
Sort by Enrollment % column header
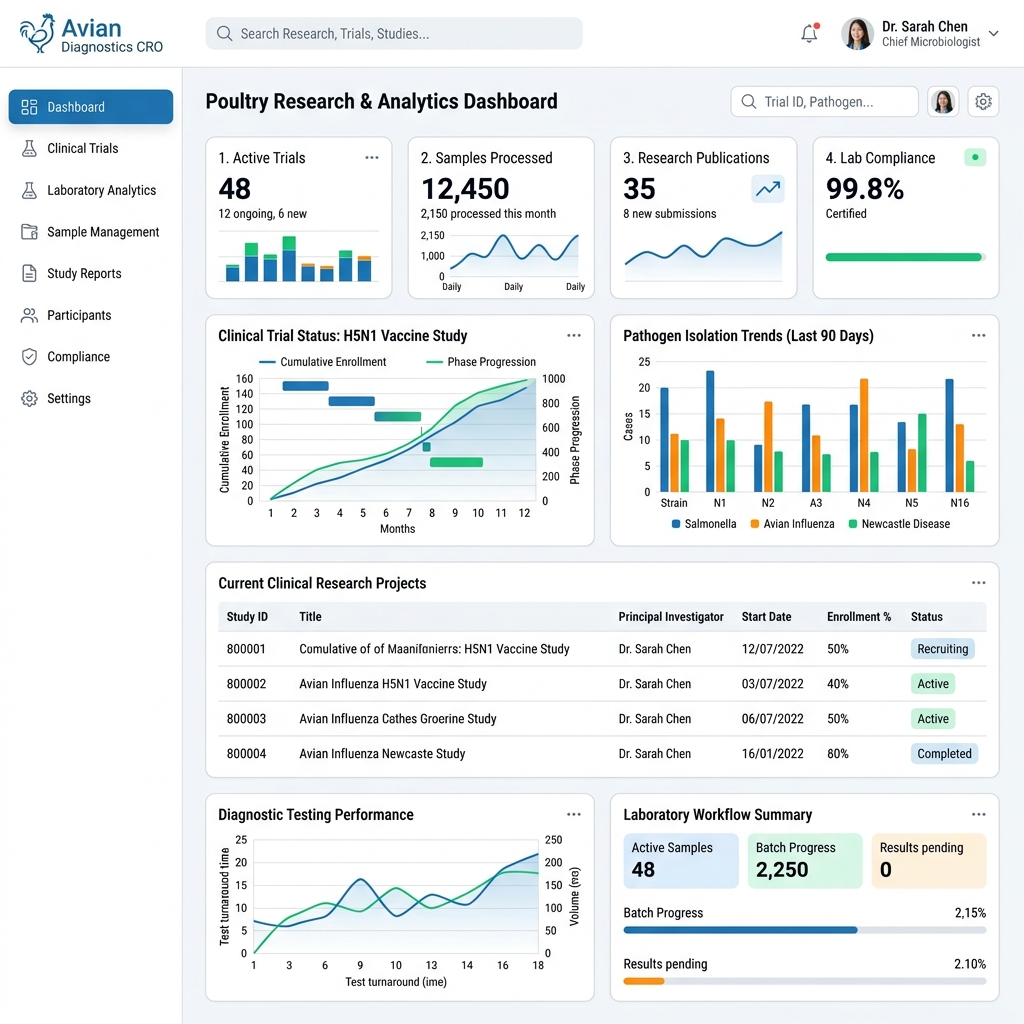point(859,616)
